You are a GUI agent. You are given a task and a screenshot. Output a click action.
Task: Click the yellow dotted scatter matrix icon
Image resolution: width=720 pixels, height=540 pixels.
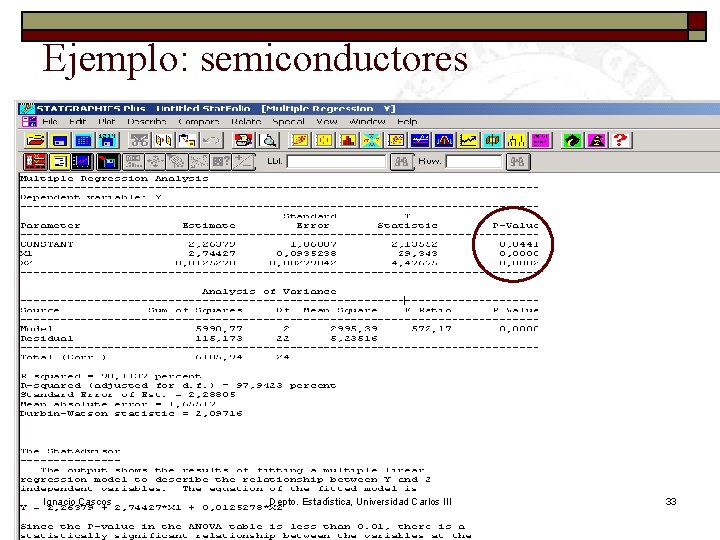click(396, 140)
